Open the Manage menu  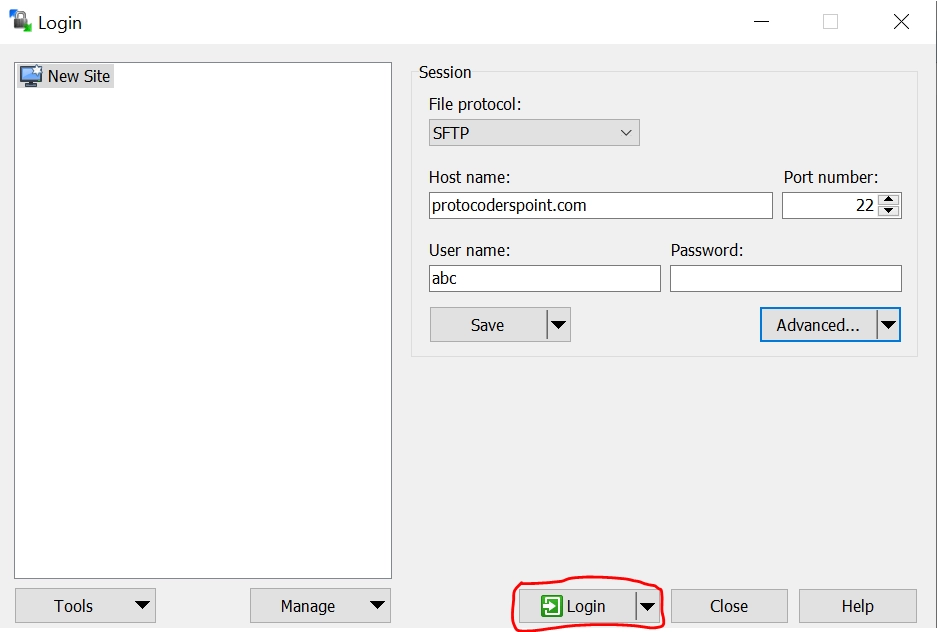pyautogui.click(x=319, y=605)
